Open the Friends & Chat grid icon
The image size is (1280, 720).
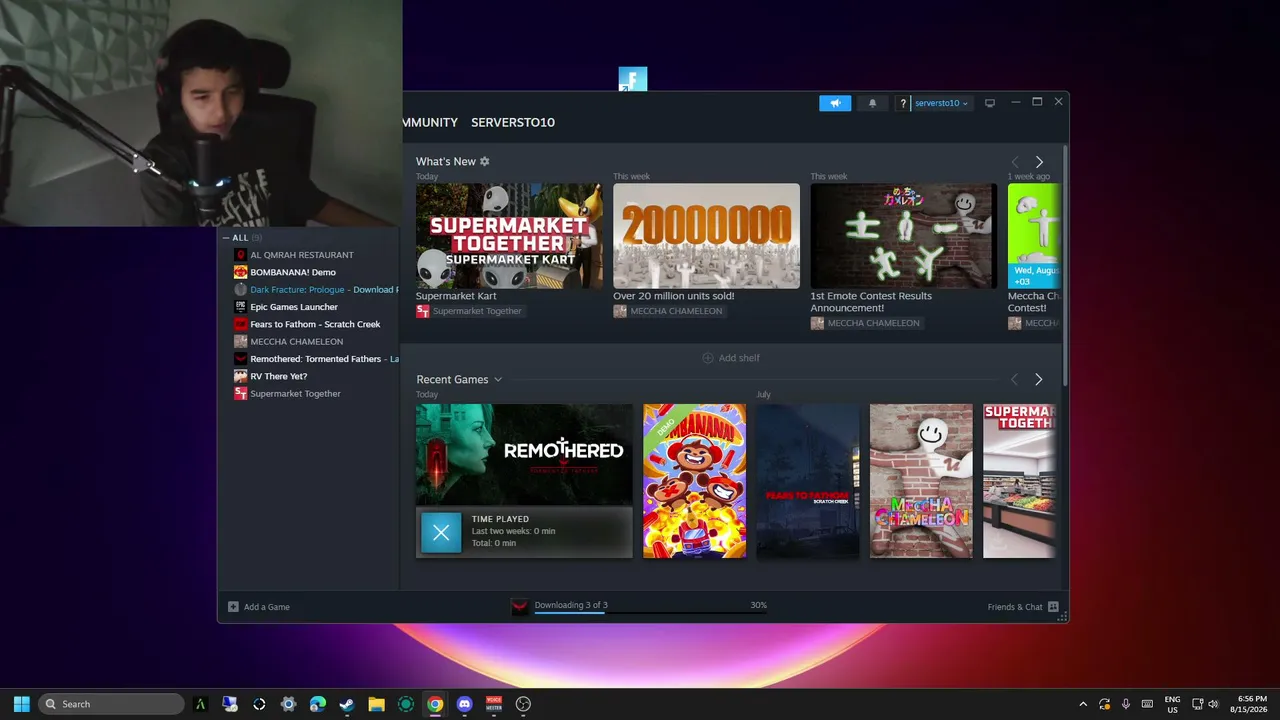tap(1053, 607)
